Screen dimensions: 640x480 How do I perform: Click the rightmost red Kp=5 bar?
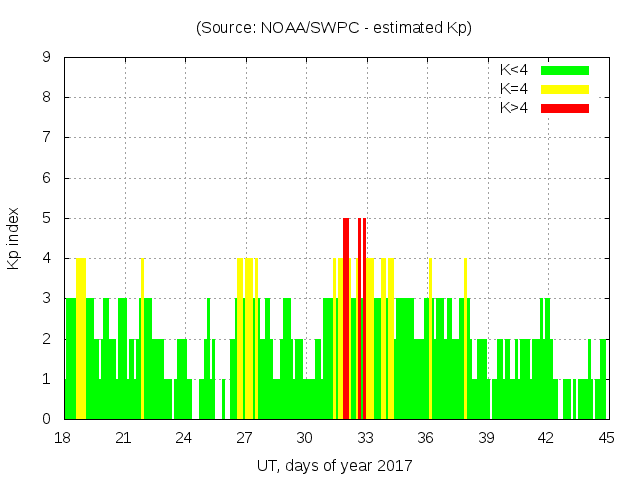[364, 318]
